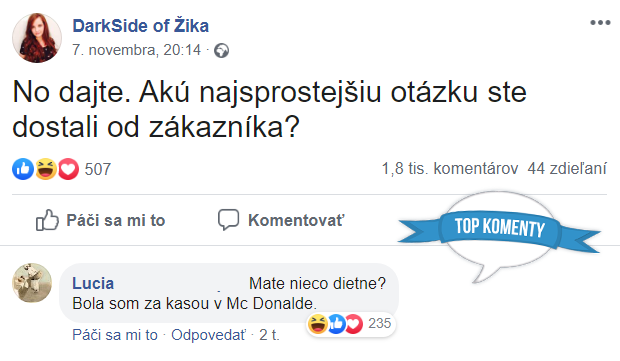This screenshot has width=620, height=361.
Task: Click the laughing emoji reaction beside 507
Action: (46, 169)
